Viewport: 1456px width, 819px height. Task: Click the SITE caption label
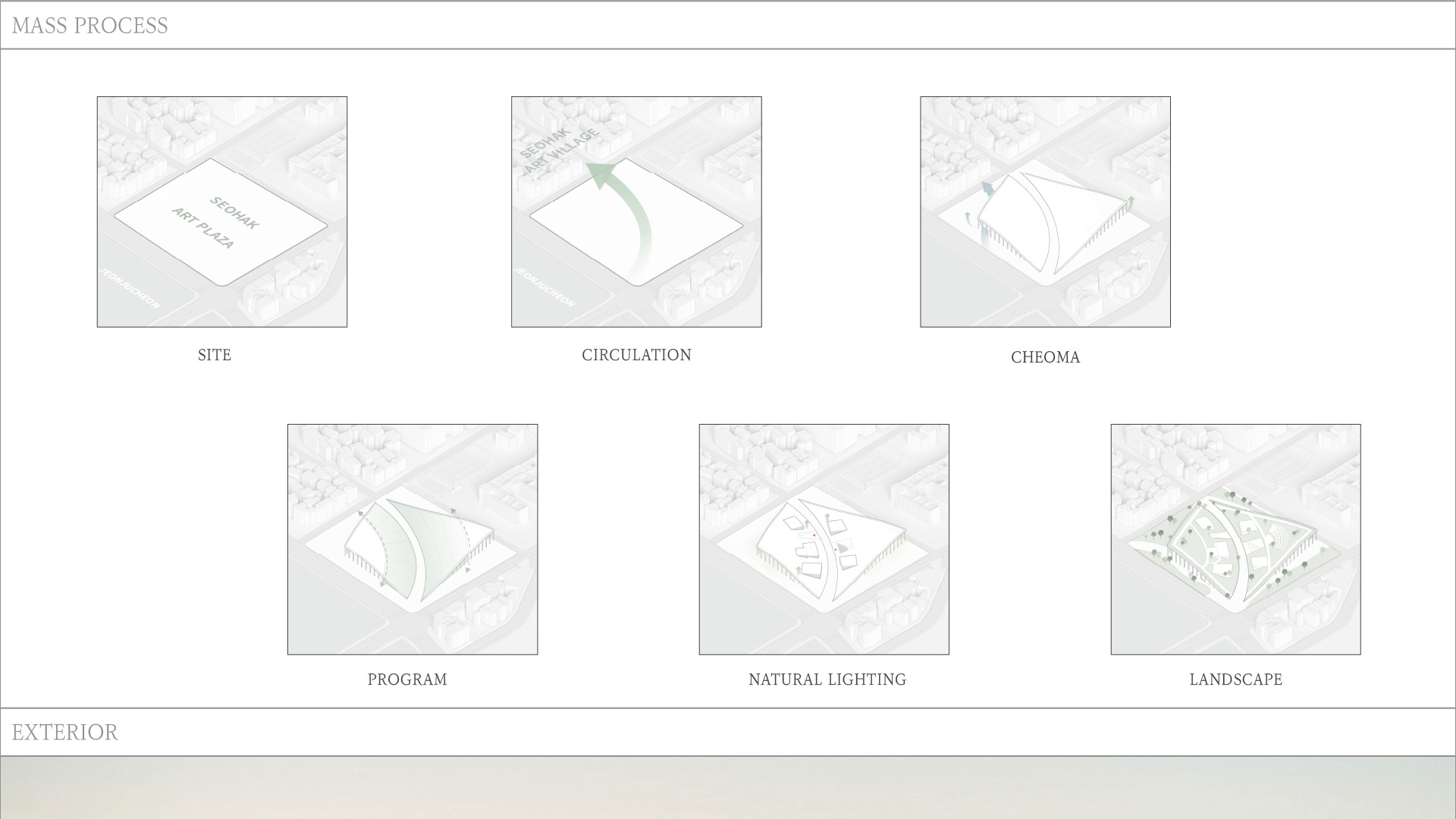[x=215, y=355]
